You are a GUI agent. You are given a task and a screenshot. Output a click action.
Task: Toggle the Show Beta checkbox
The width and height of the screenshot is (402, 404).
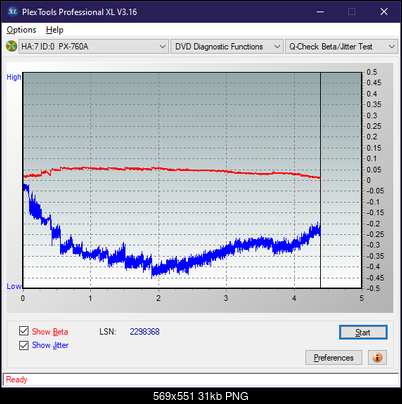tap(24, 331)
